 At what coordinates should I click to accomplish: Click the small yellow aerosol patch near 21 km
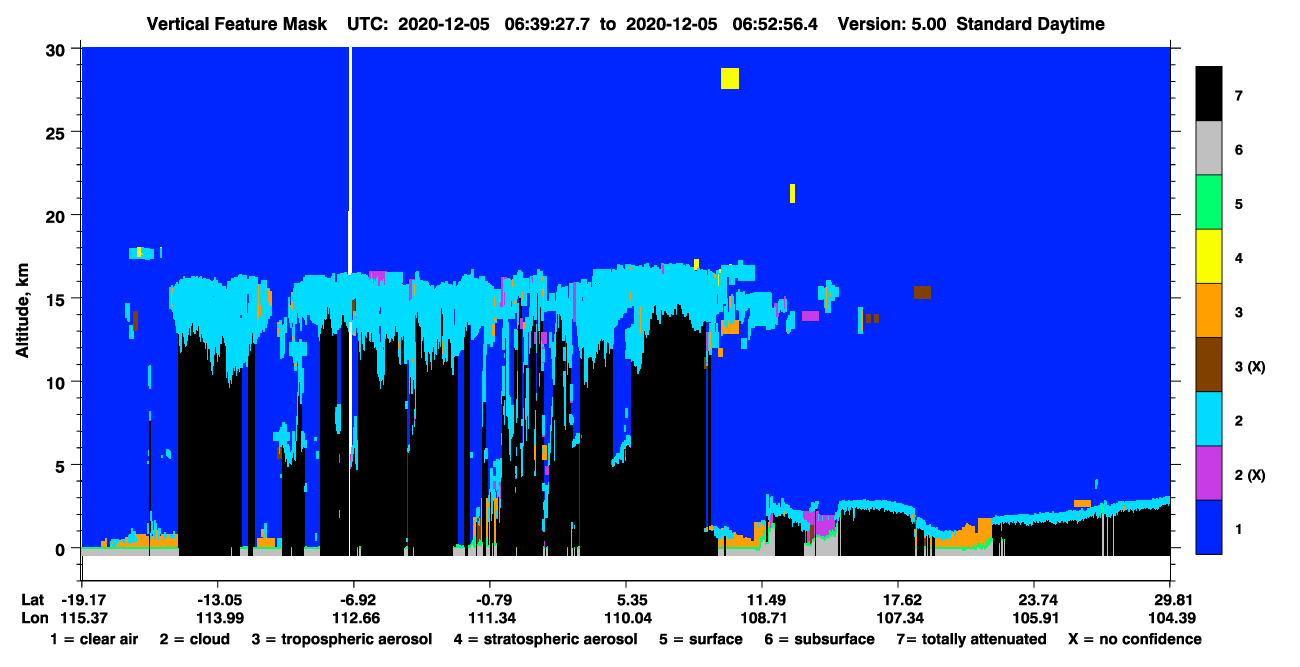point(792,193)
